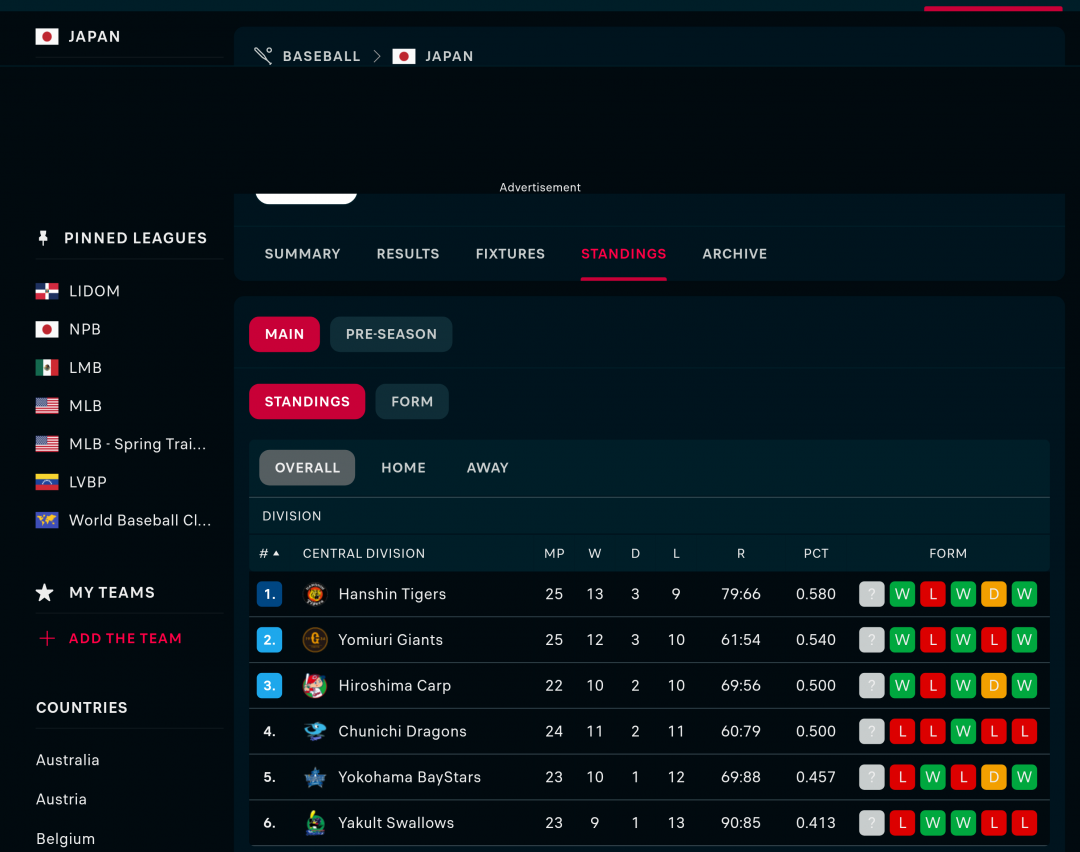
Task: Click the Hiroshima Carp team logo
Action: pyautogui.click(x=315, y=685)
